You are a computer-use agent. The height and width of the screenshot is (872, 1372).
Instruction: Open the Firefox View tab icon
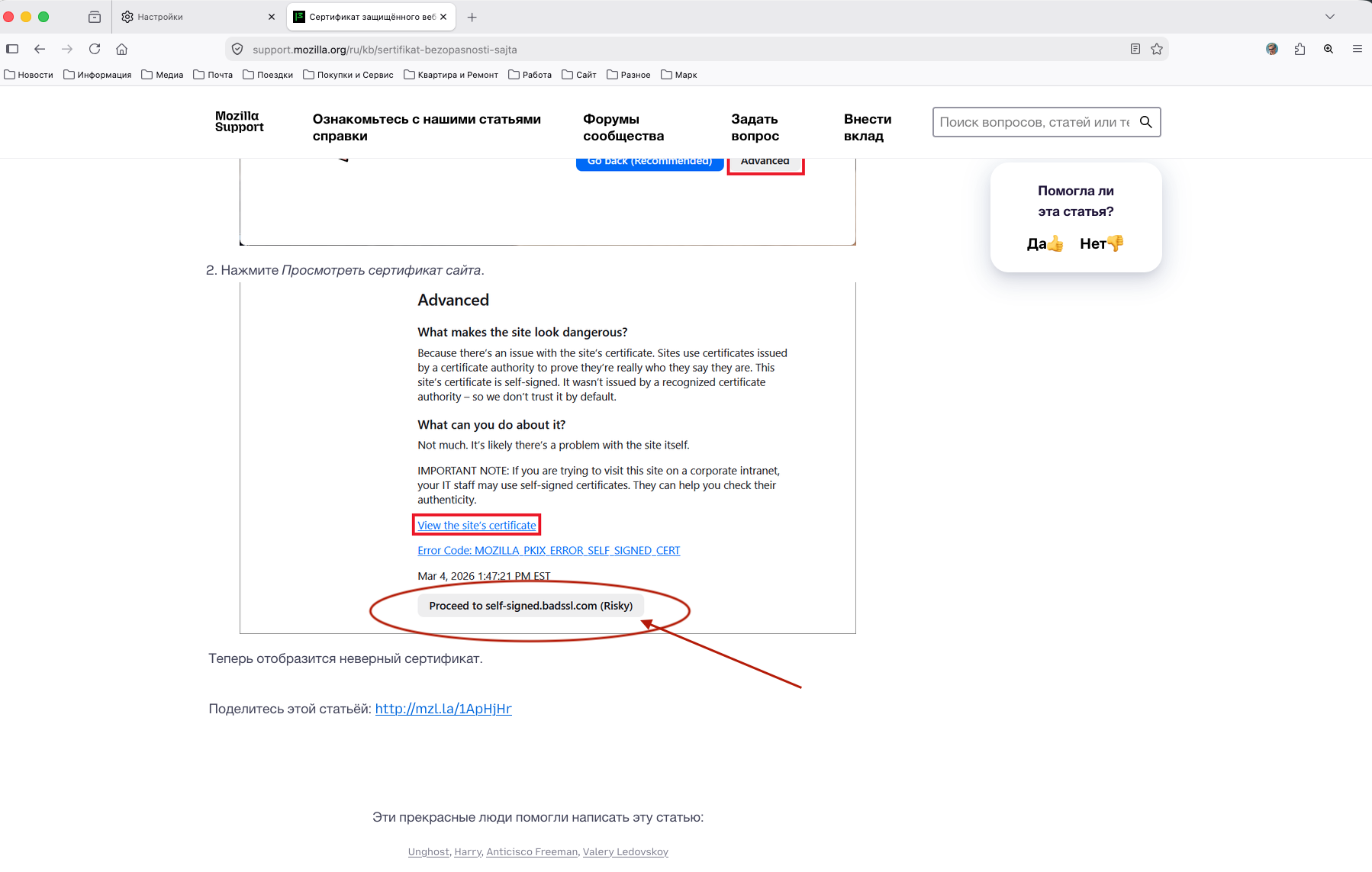tap(95, 17)
